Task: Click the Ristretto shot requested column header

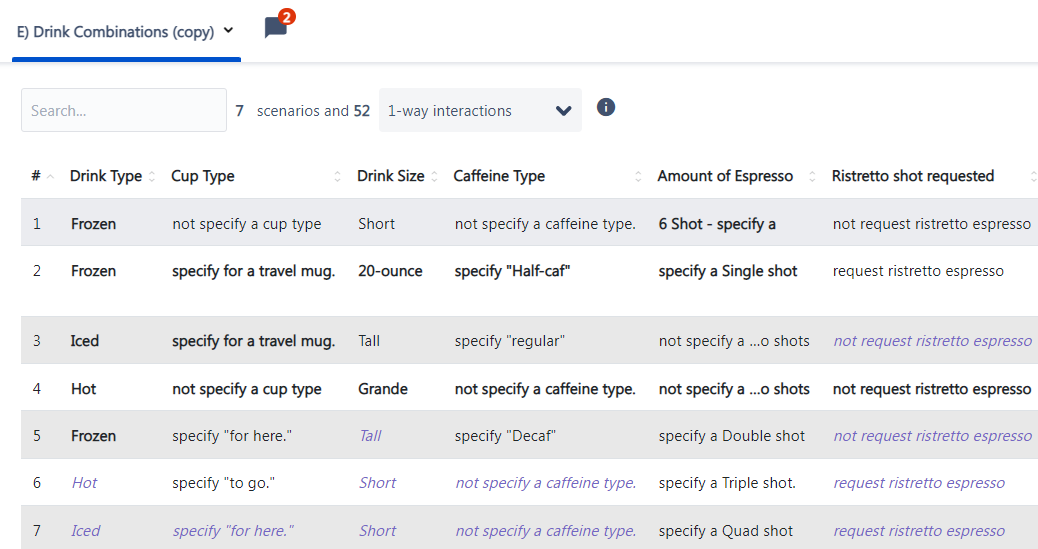Action: 913,176
